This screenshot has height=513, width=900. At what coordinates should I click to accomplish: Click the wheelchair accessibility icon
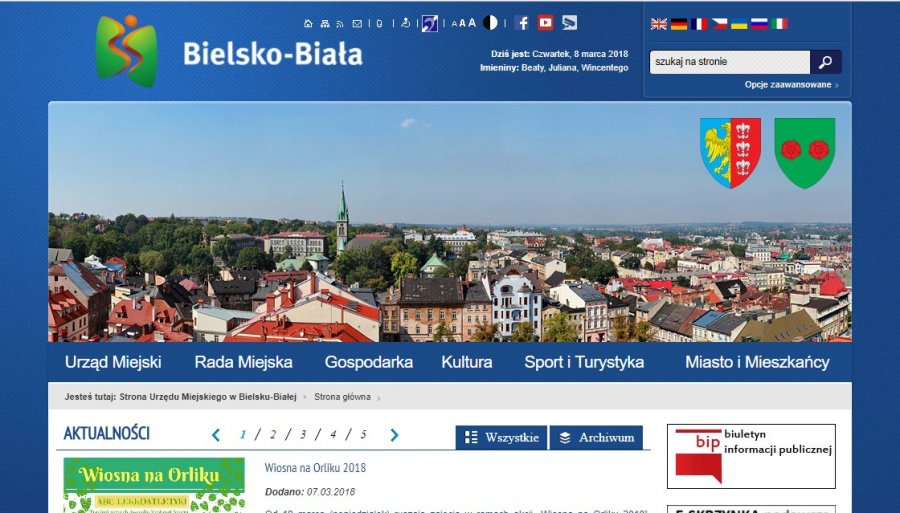[x=406, y=23]
